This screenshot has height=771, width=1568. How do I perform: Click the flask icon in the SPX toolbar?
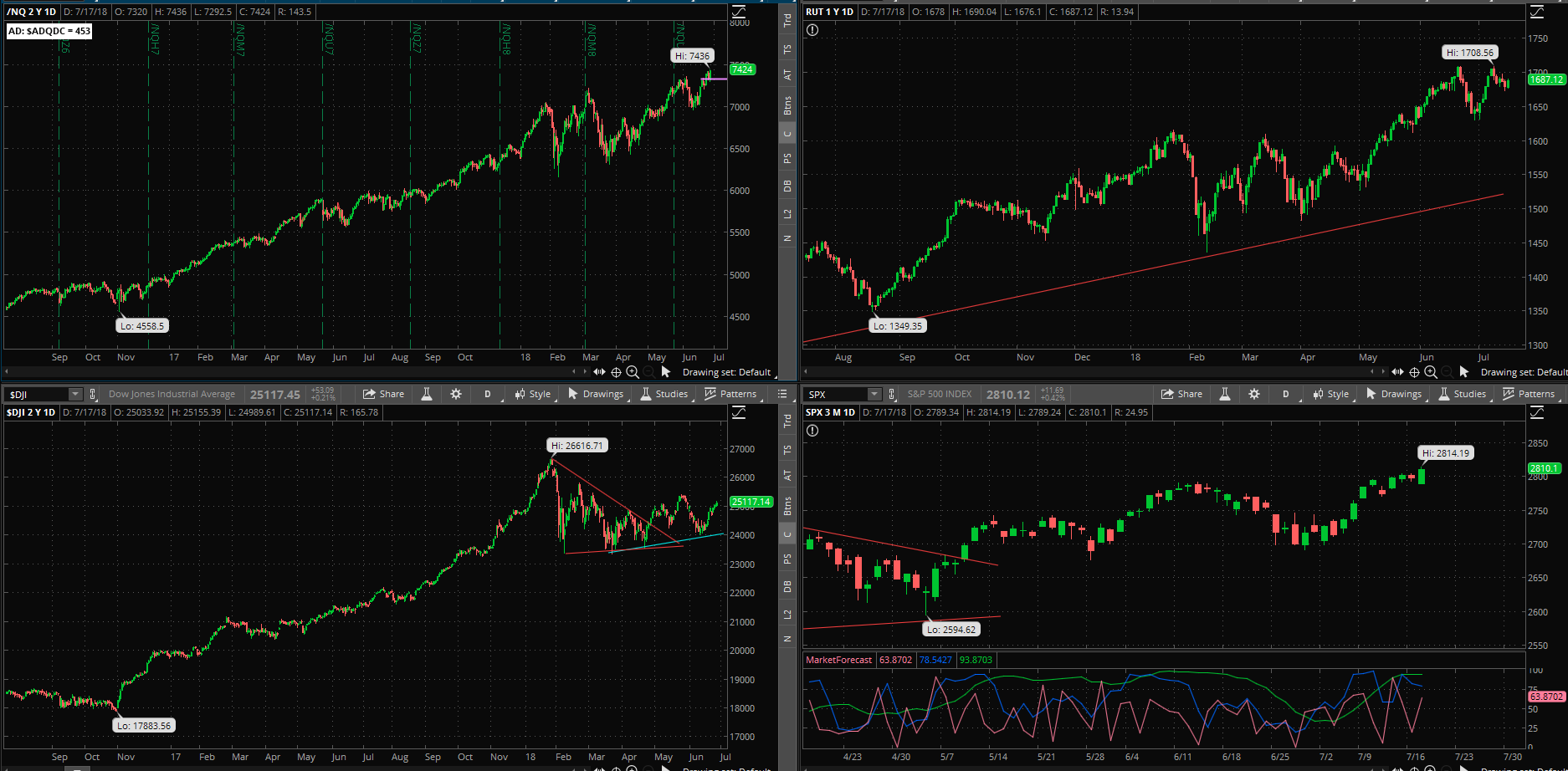coord(1225,394)
